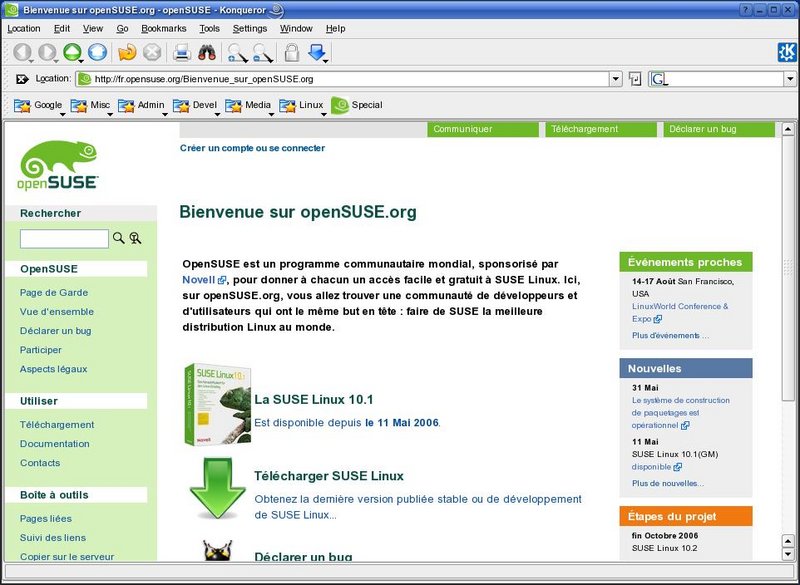This screenshot has width=800, height=585.
Task: Open the Help menu
Action: [x=335, y=29]
